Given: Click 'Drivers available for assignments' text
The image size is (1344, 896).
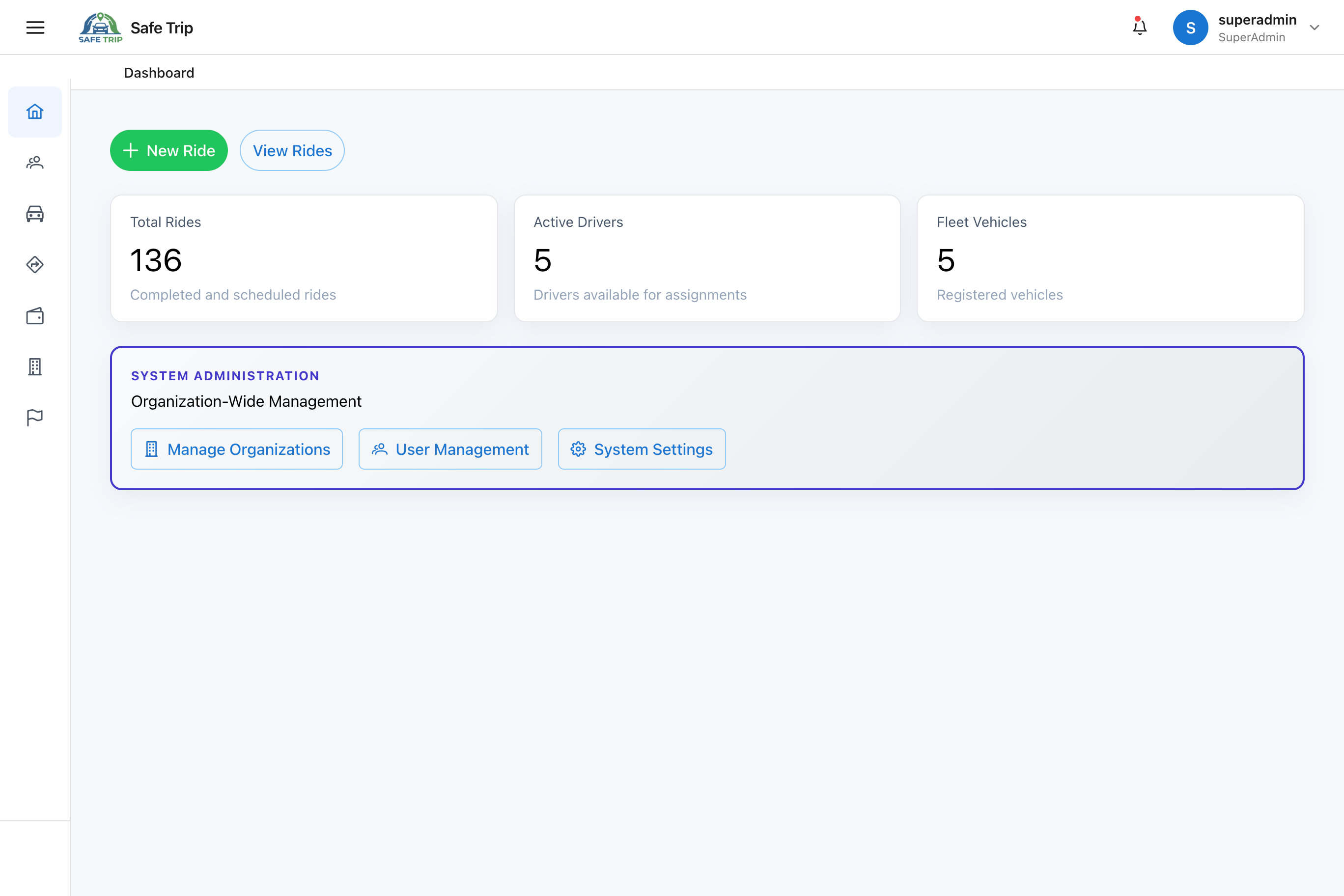Looking at the screenshot, I should [x=640, y=294].
